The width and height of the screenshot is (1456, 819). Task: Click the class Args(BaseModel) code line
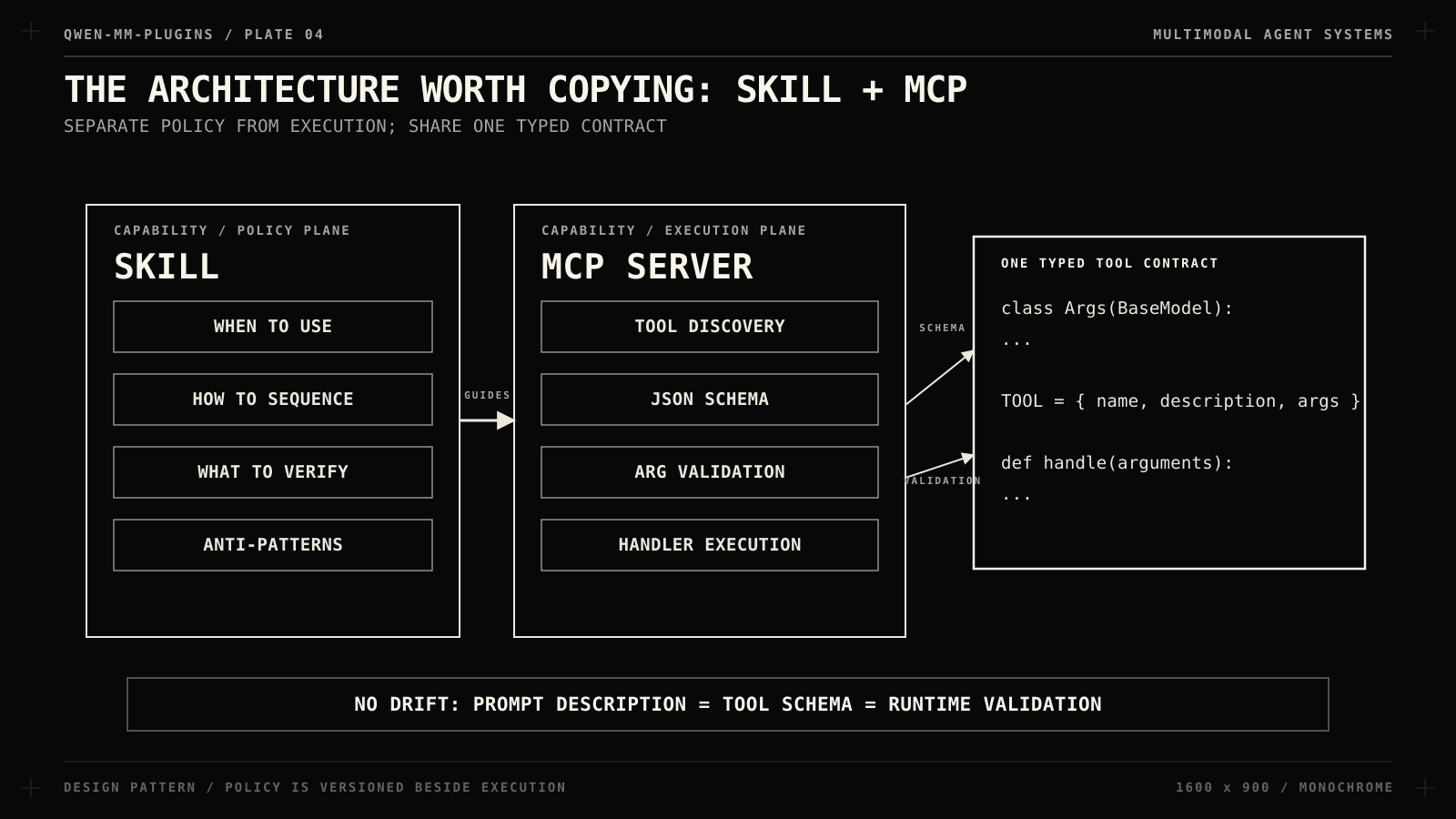[x=1117, y=308]
